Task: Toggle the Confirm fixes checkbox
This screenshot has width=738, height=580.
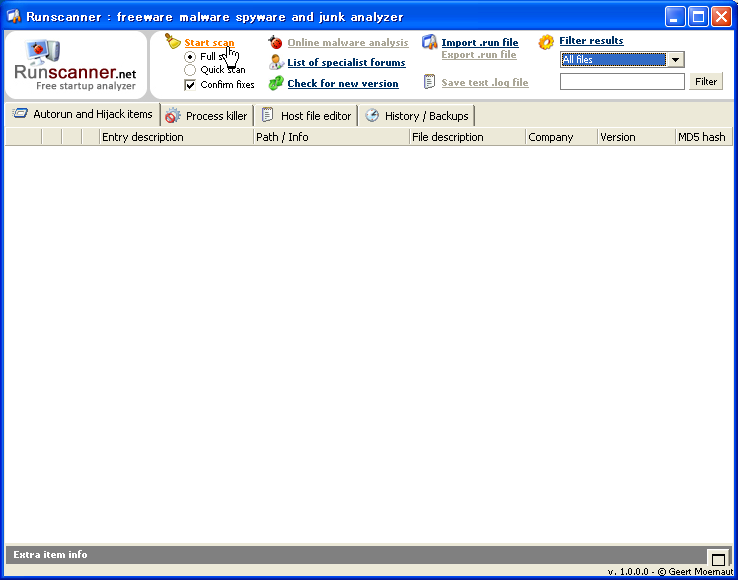Action: (x=190, y=85)
